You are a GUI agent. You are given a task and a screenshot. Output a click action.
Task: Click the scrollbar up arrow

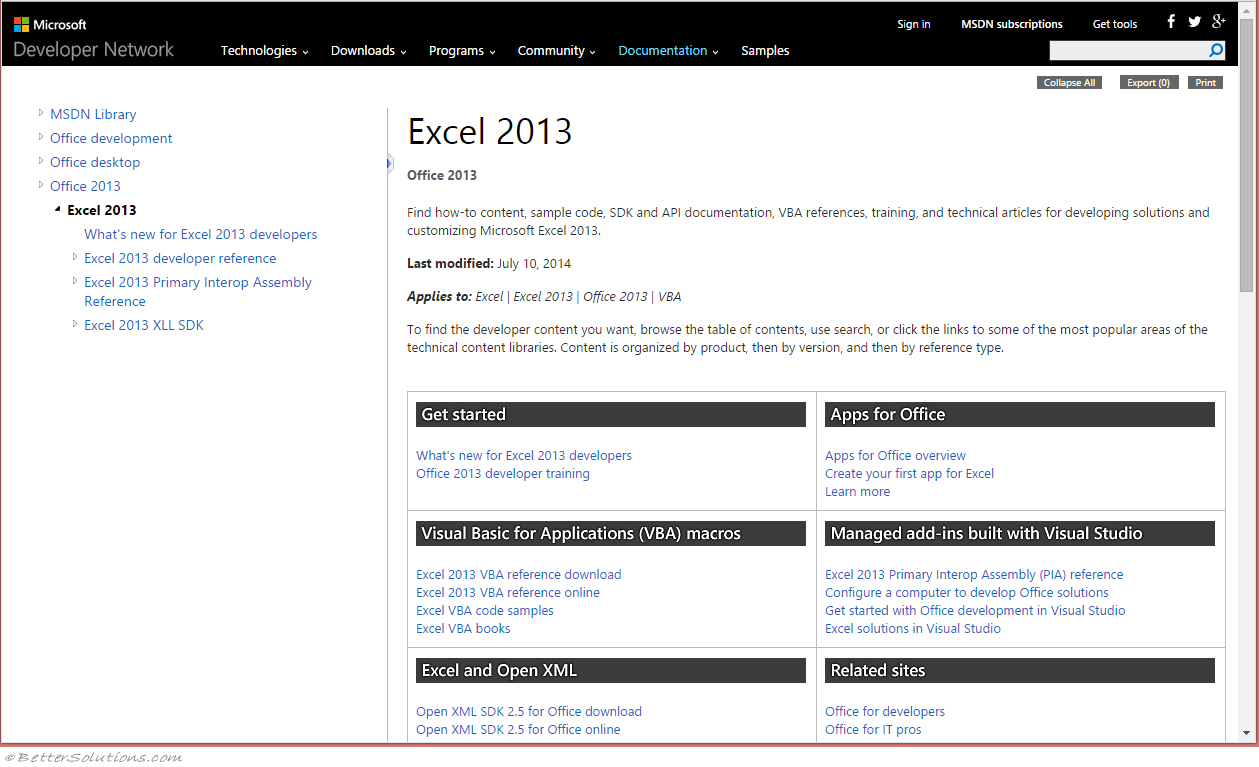coord(1247,11)
